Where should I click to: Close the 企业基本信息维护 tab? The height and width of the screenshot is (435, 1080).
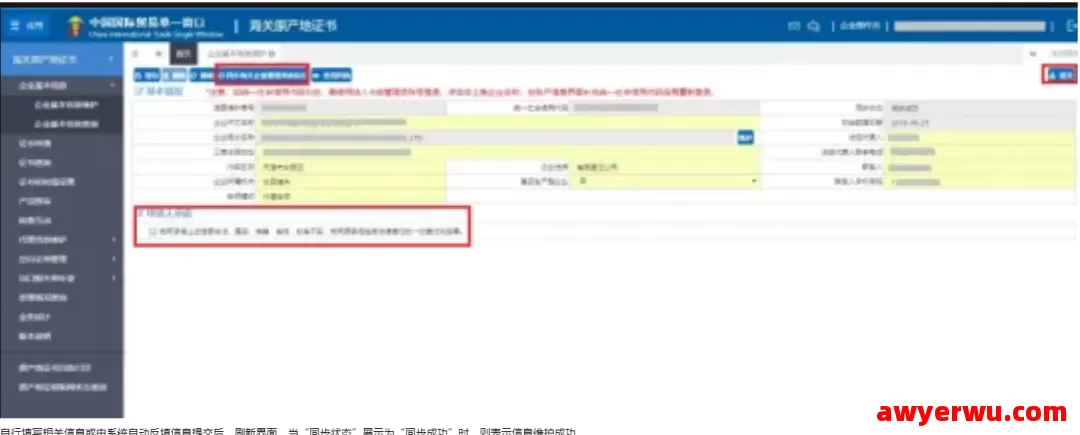(x=273, y=53)
